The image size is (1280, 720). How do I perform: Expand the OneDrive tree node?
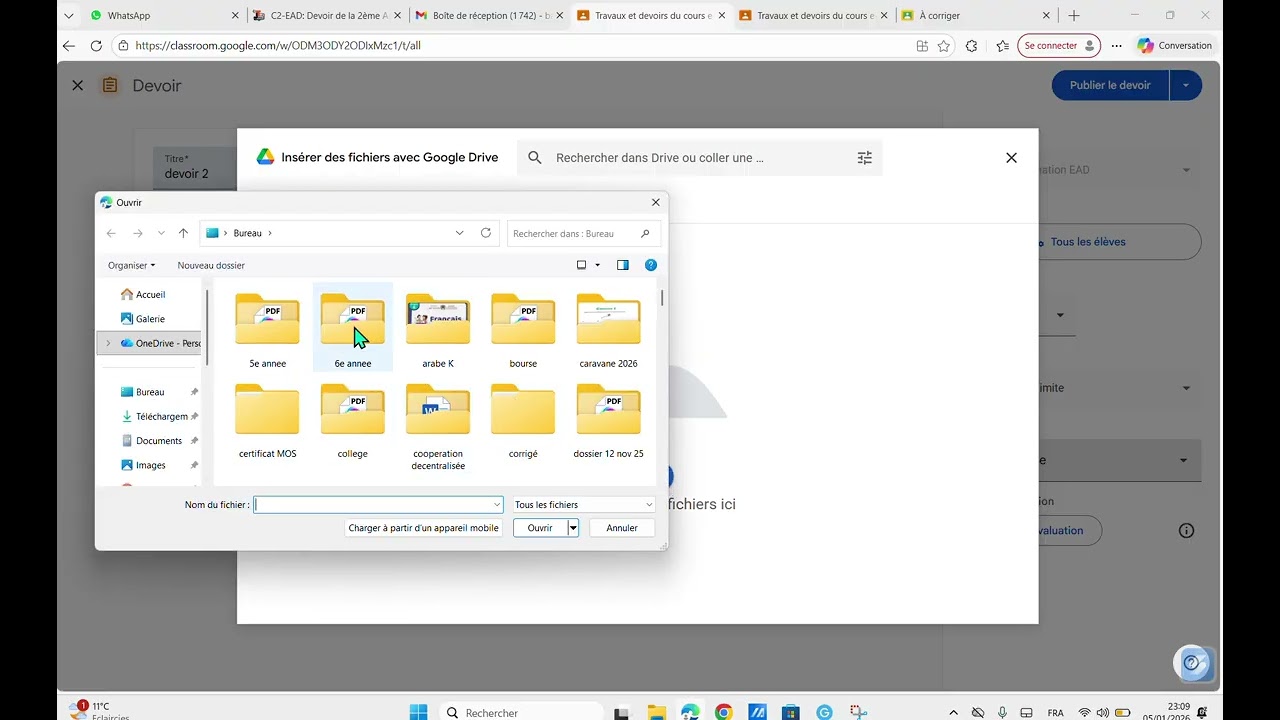[108, 343]
